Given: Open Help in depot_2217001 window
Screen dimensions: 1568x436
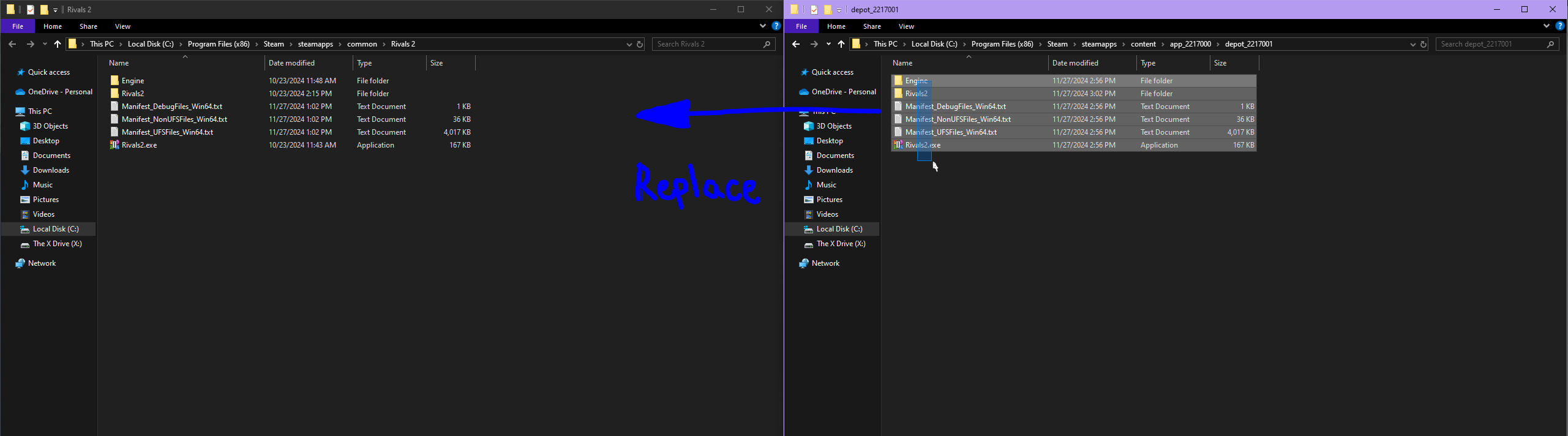Looking at the screenshot, I should point(1559,26).
